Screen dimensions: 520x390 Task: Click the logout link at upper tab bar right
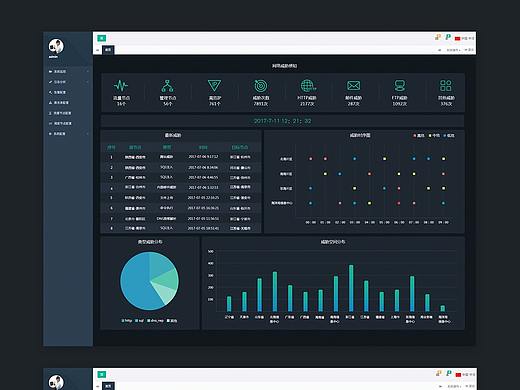[469, 50]
